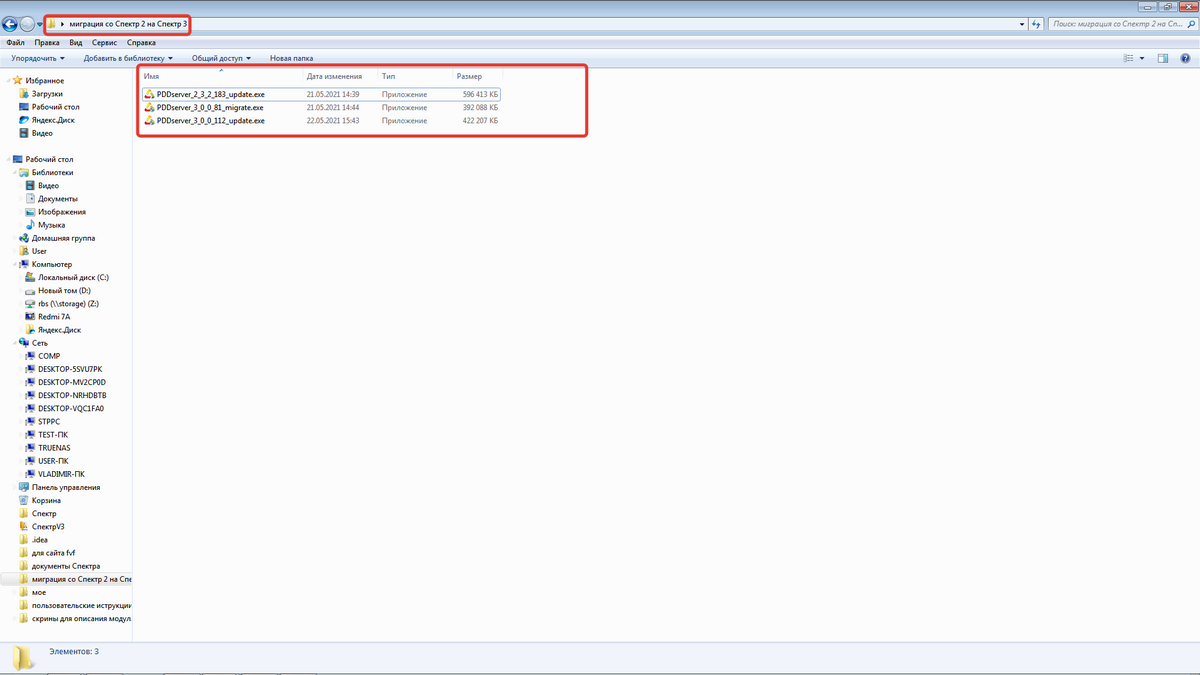
Task: Open the Общий доступ dropdown
Action: [221, 58]
